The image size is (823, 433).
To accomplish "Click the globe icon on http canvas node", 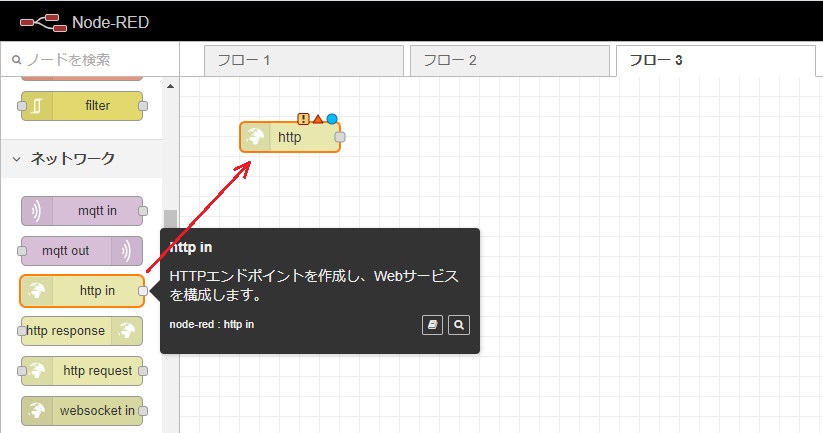I will tap(255, 137).
